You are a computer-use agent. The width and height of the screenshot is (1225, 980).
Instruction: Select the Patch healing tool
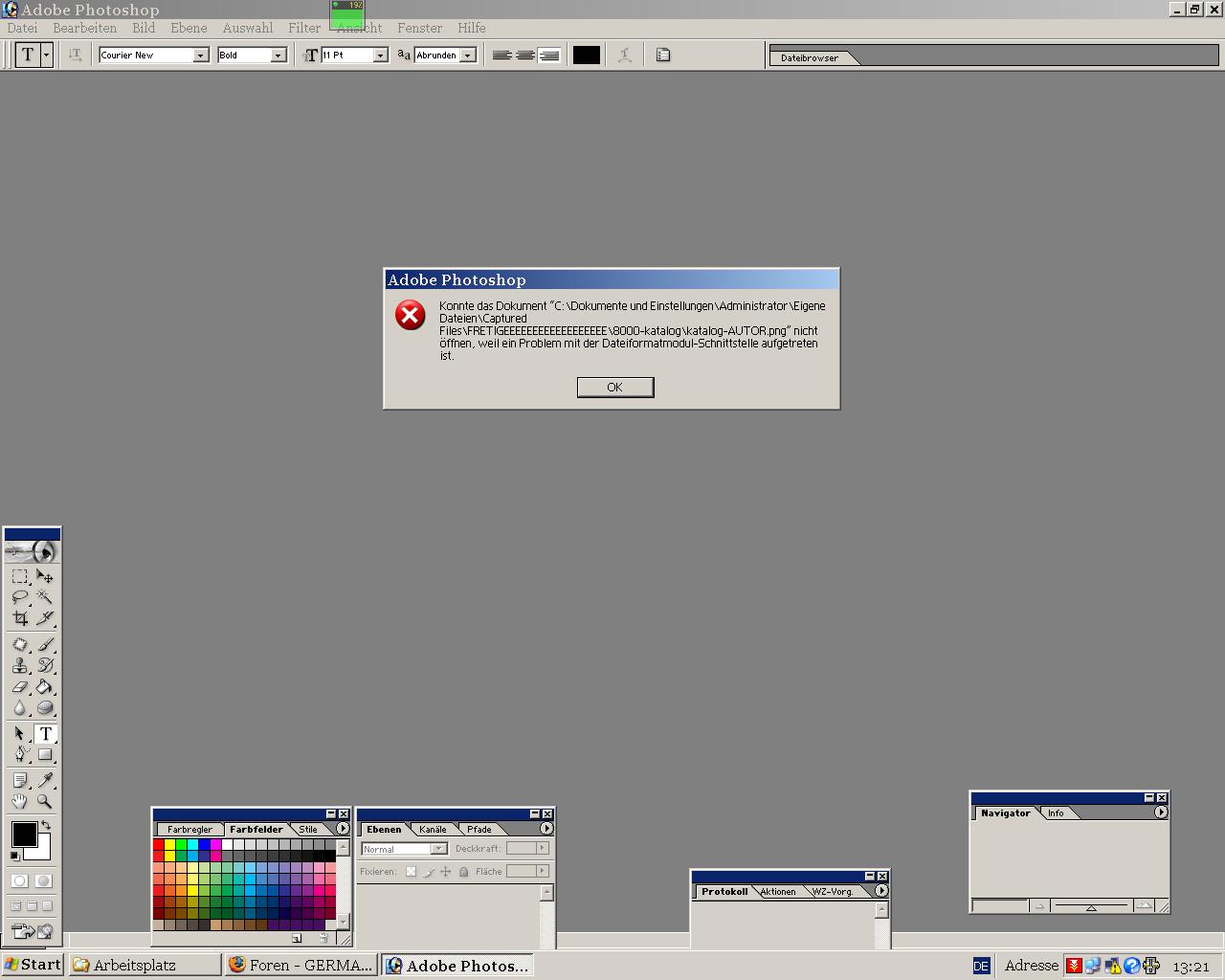coord(19,645)
